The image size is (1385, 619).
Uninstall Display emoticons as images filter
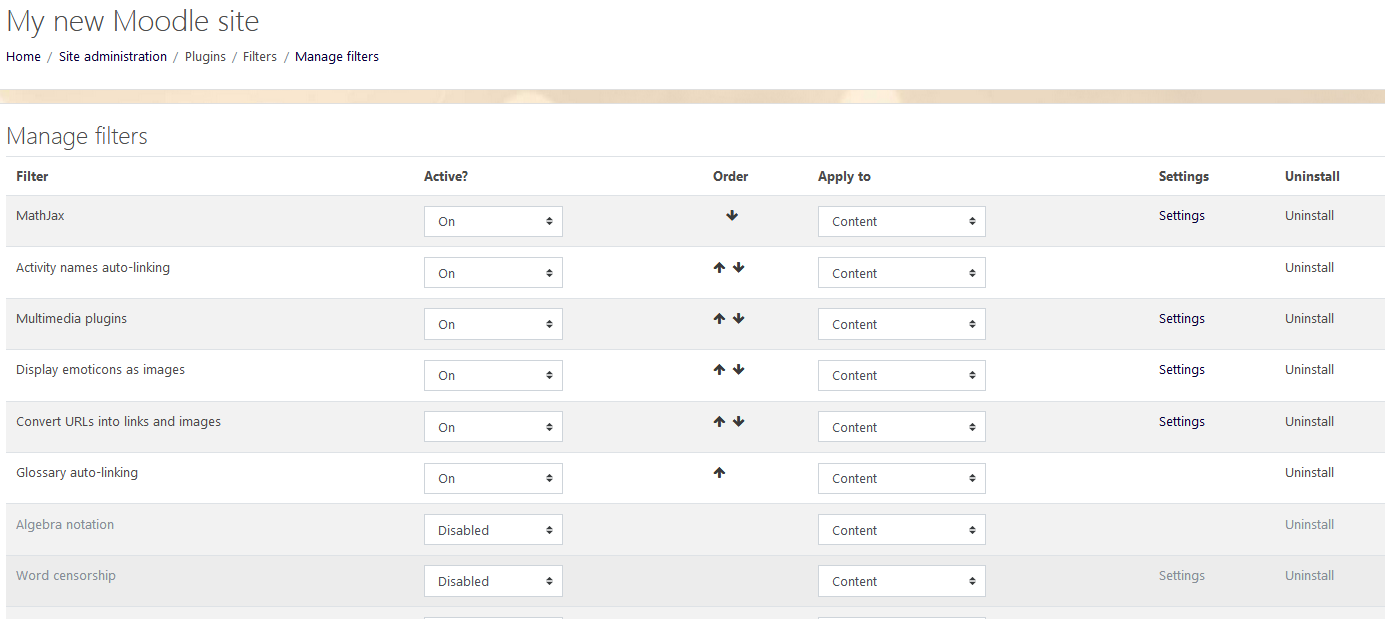(1309, 369)
